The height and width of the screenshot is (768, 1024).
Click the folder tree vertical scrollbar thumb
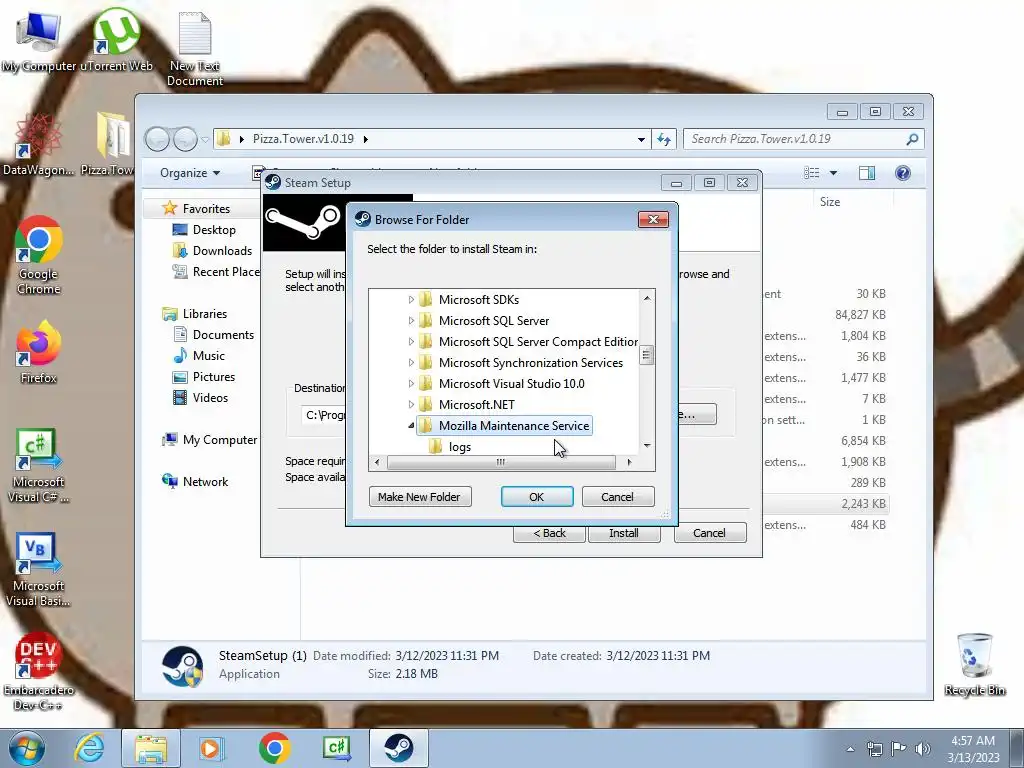[646, 355]
